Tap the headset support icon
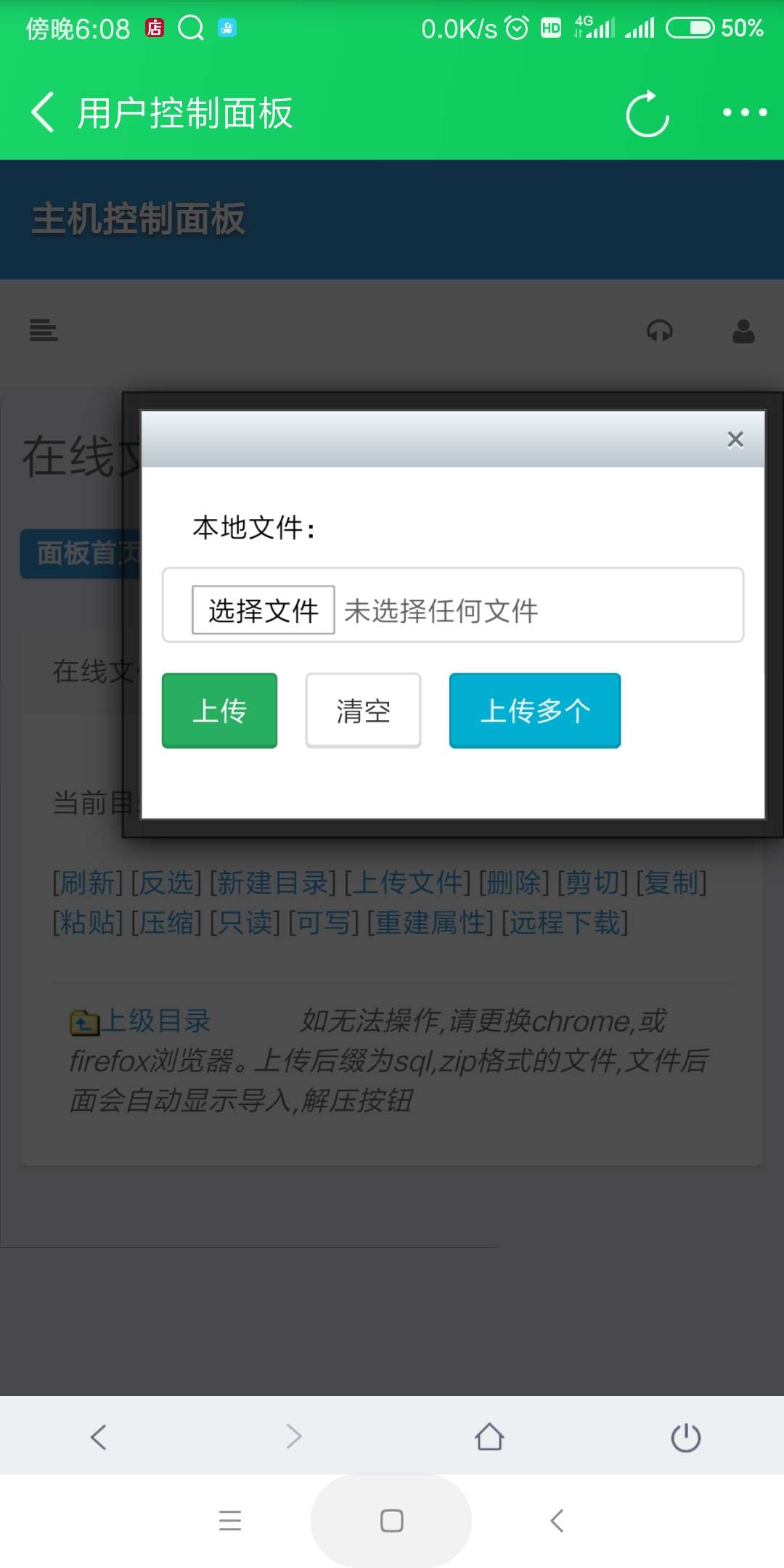784x1568 pixels. [660, 331]
